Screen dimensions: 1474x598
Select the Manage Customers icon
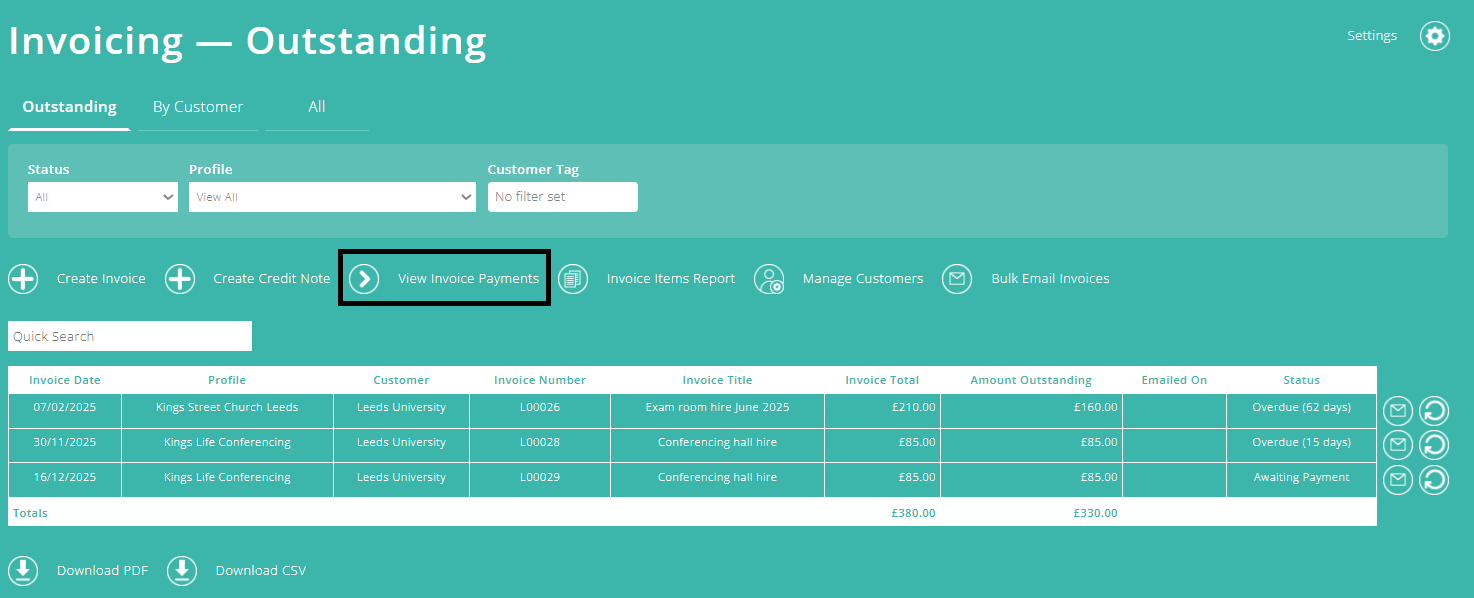click(x=769, y=279)
